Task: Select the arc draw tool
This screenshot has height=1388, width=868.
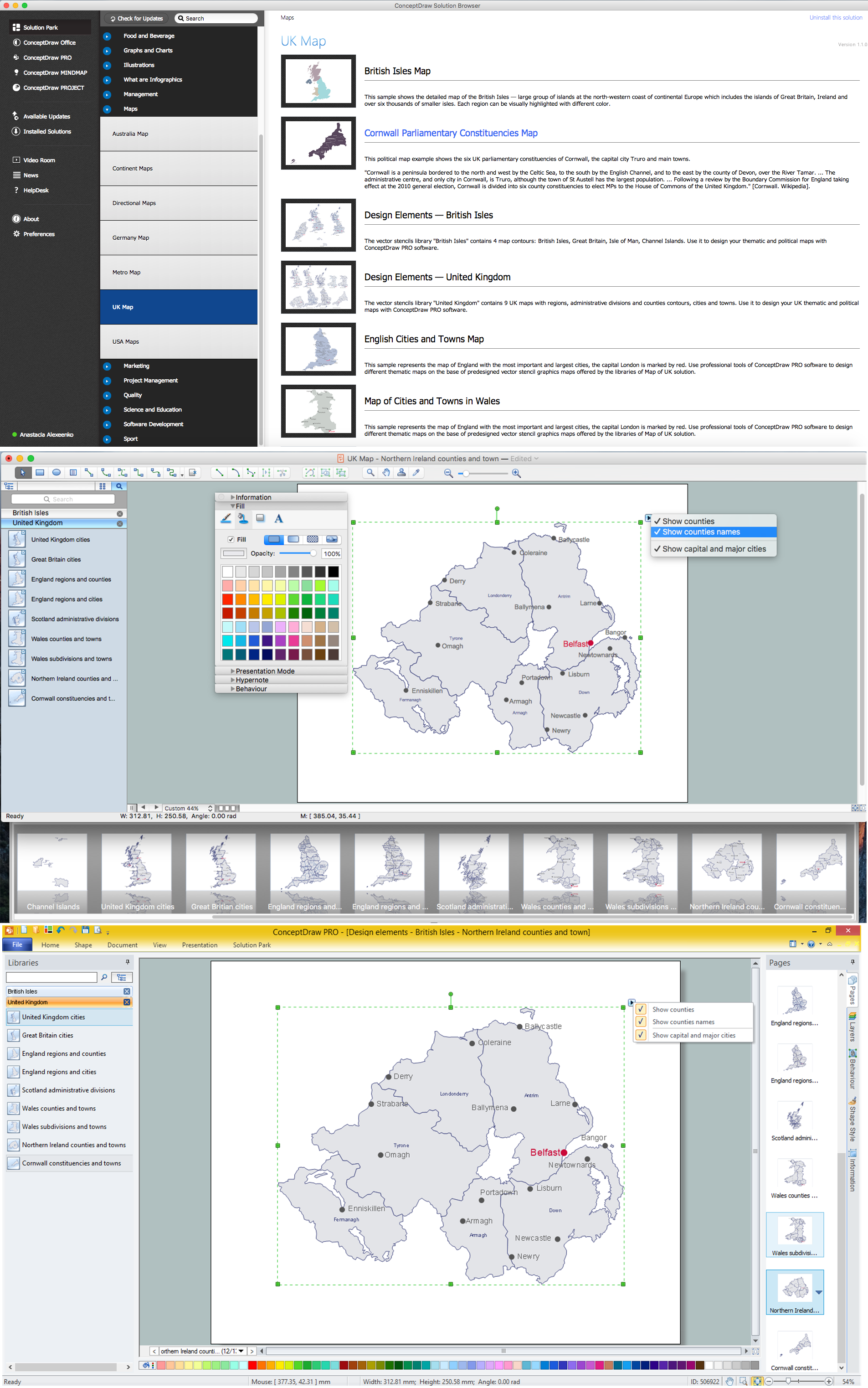Action: click(236, 473)
